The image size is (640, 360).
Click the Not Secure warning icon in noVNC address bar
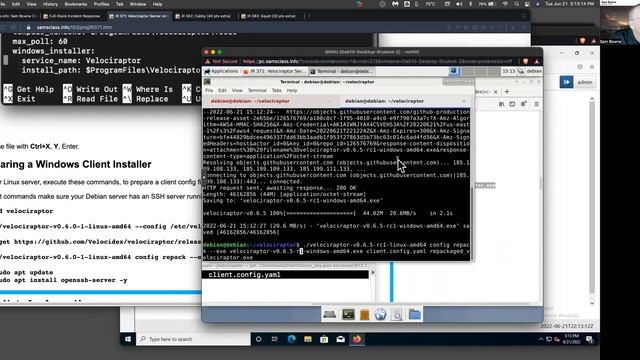coord(207,61)
